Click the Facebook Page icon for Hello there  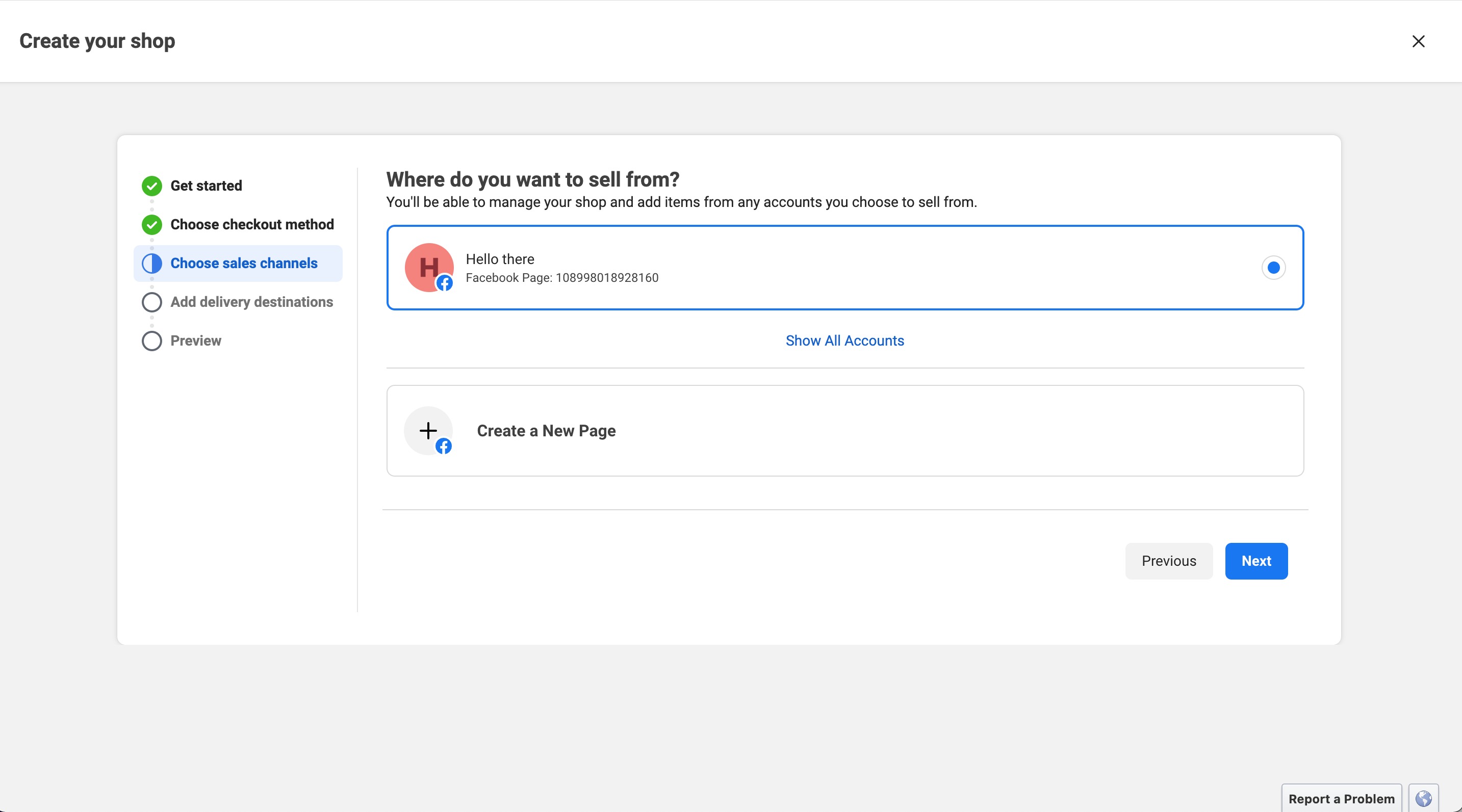point(445,283)
